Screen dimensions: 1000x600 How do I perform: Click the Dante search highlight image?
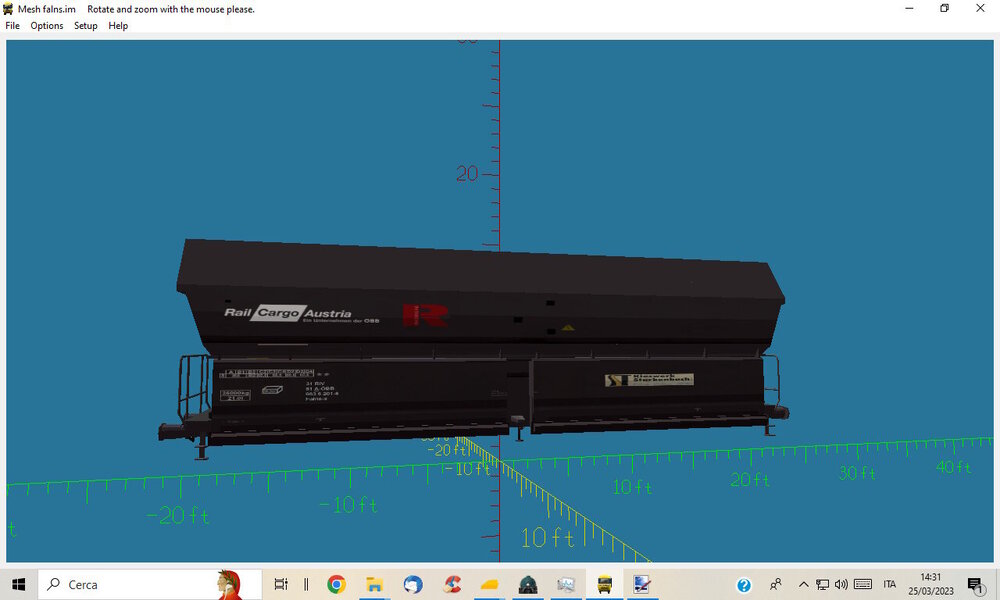[x=230, y=585]
